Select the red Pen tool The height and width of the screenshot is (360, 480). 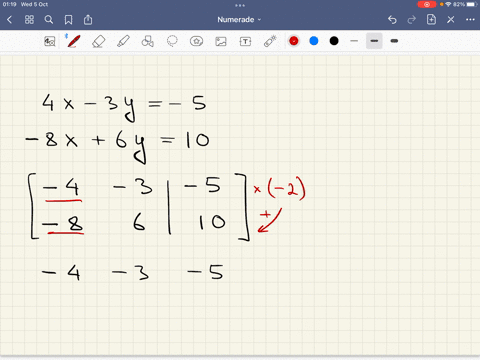click(73, 41)
